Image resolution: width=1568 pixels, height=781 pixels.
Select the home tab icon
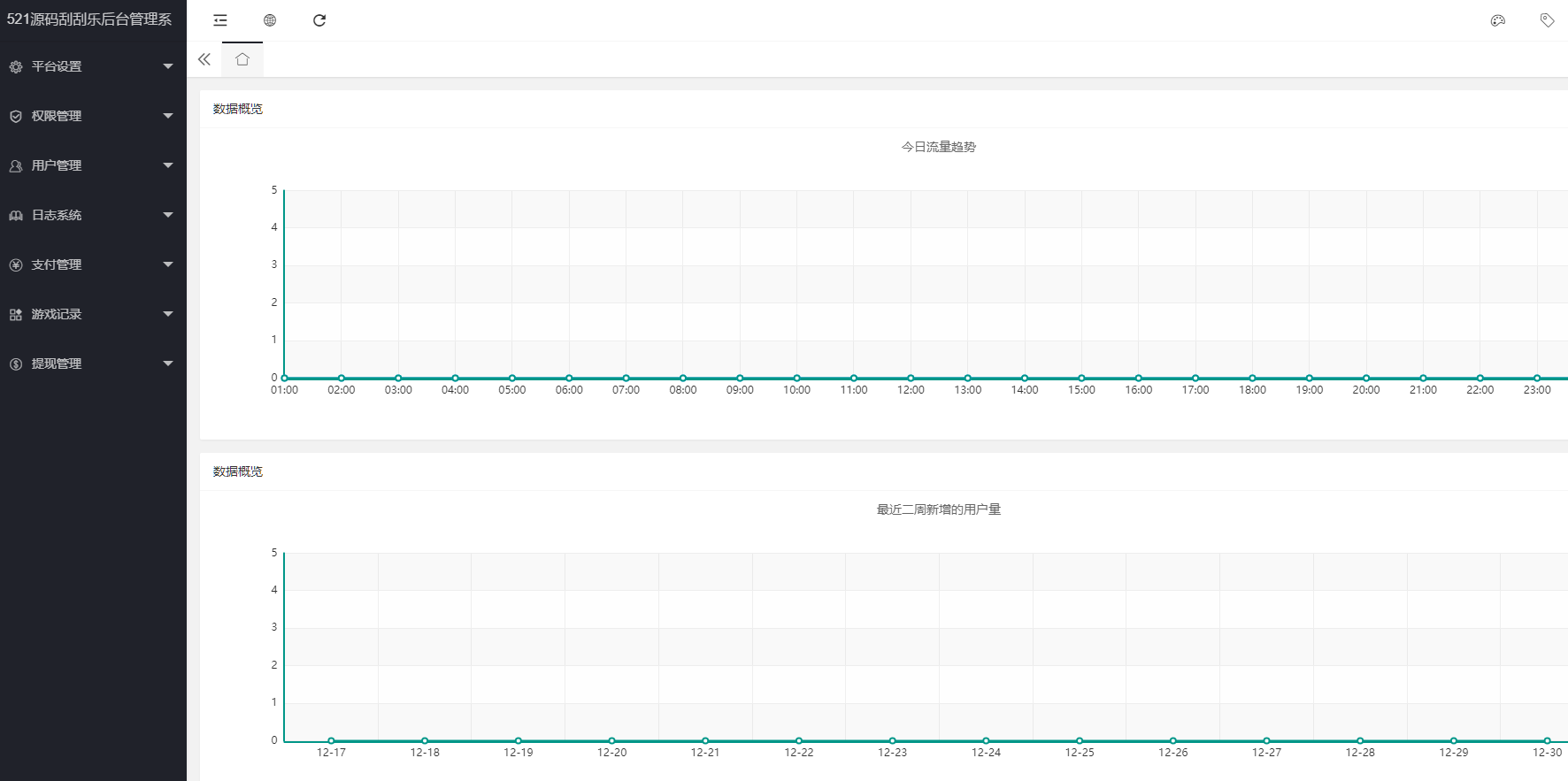coord(242,59)
